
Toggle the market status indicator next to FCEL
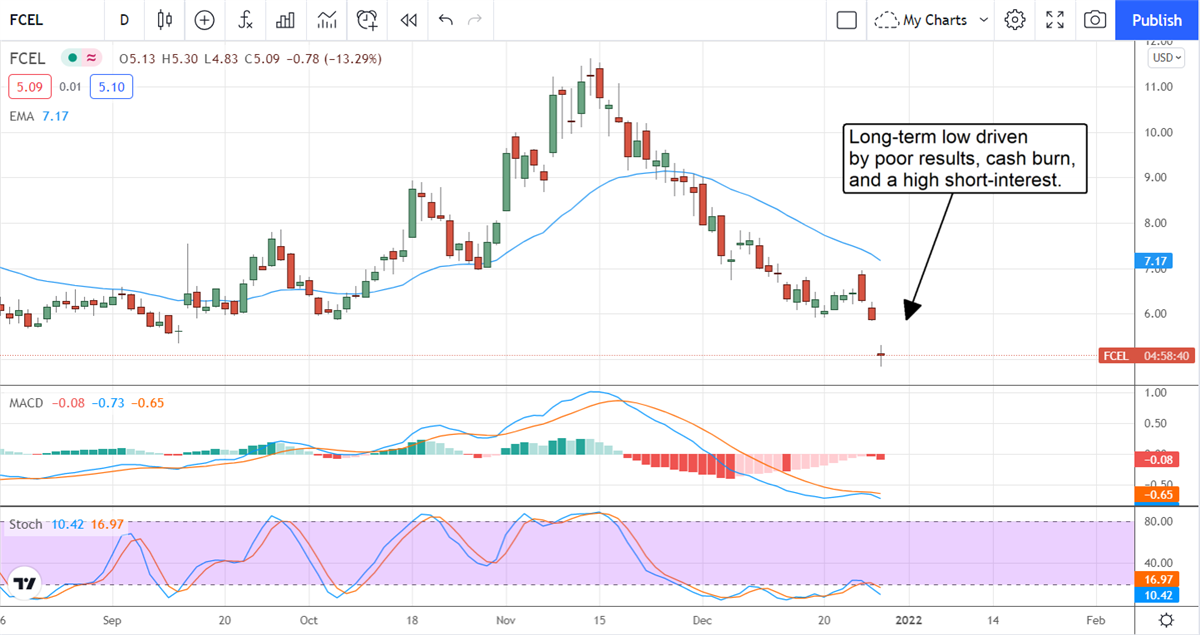pos(73,58)
